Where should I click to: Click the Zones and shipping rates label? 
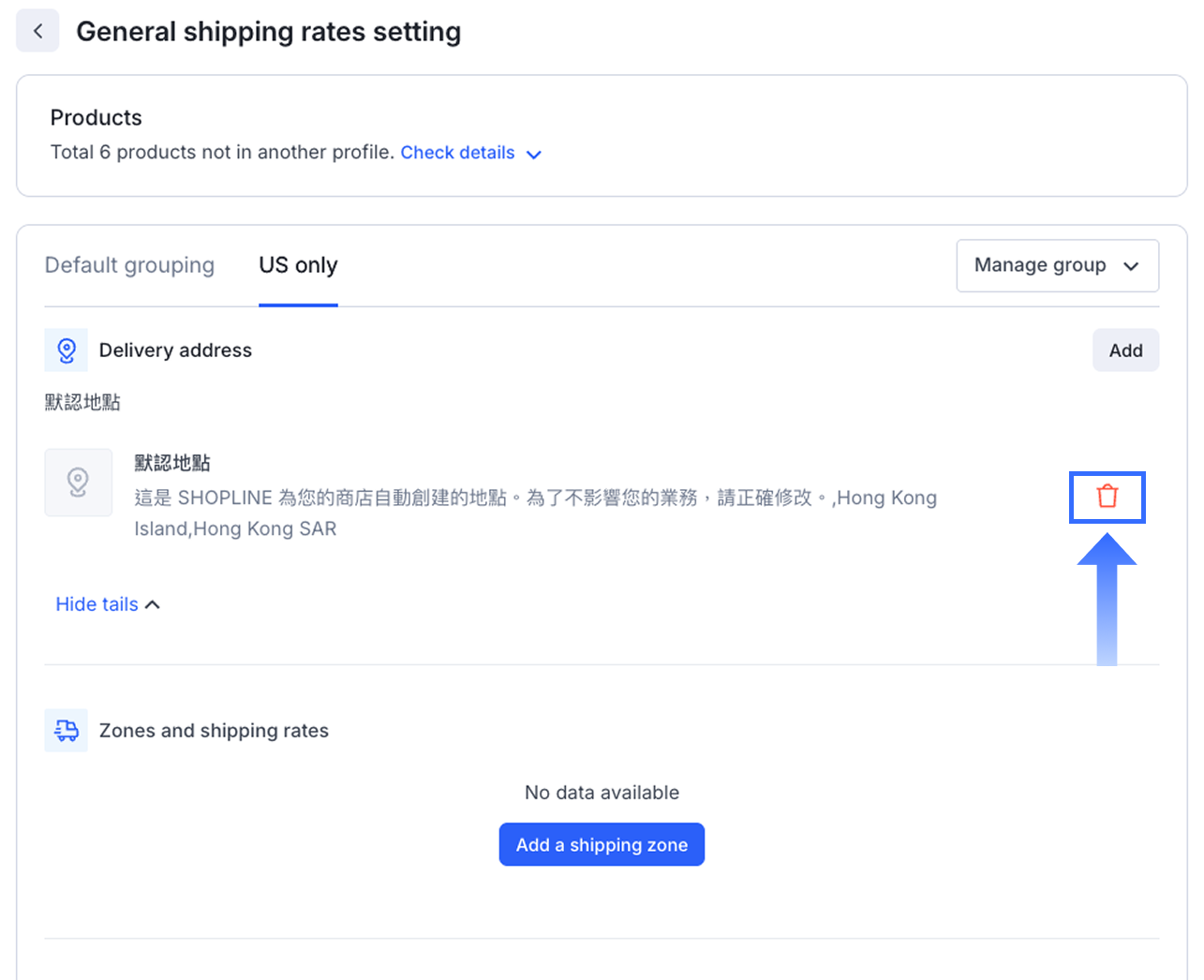214,731
